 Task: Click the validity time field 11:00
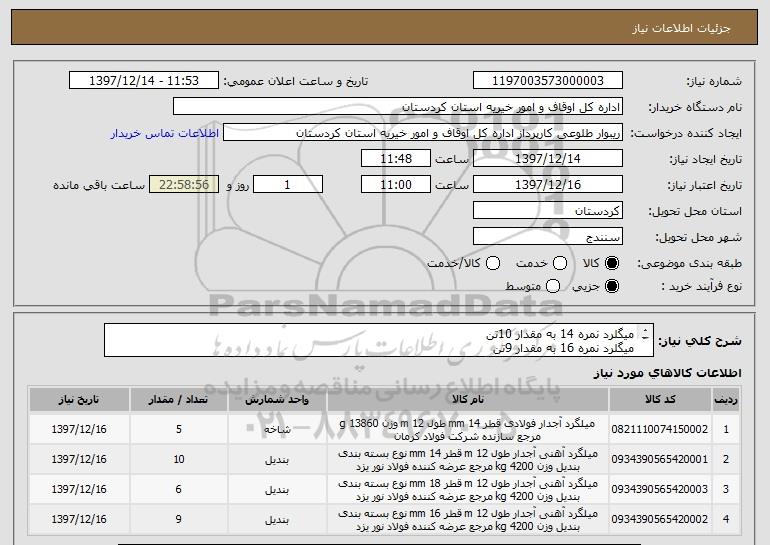(x=396, y=185)
